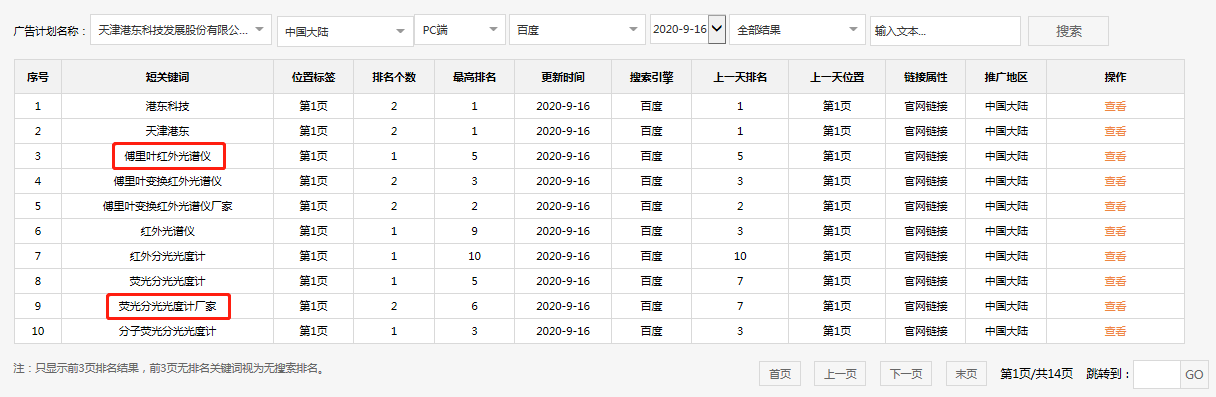Click the GO jump button

pos(1194,374)
